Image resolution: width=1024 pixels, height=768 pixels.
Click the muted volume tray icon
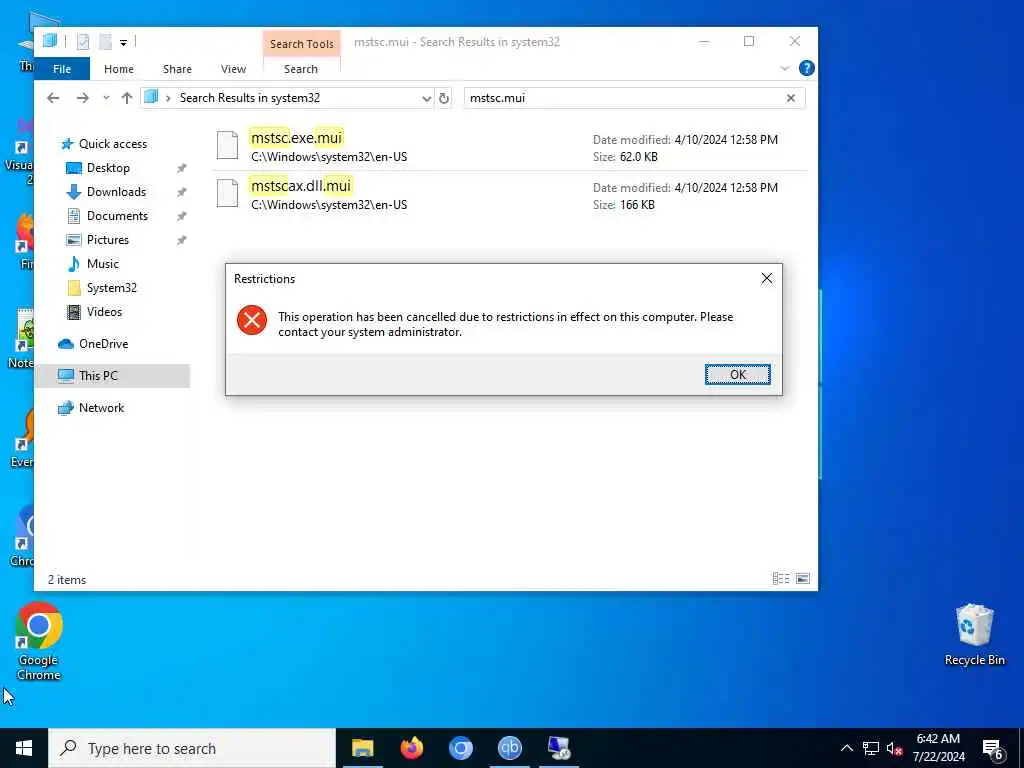tap(894, 748)
